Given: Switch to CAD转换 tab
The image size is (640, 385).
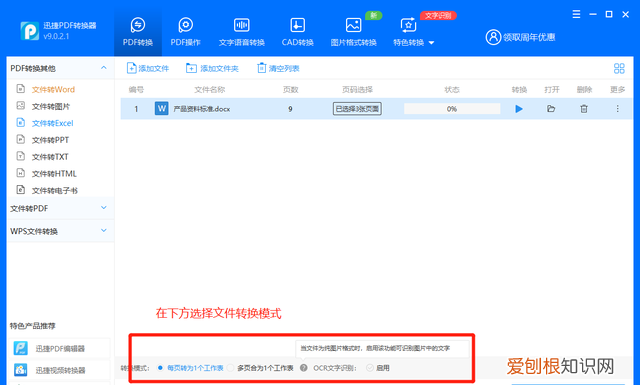Looking at the screenshot, I should pyautogui.click(x=298, y=32).
